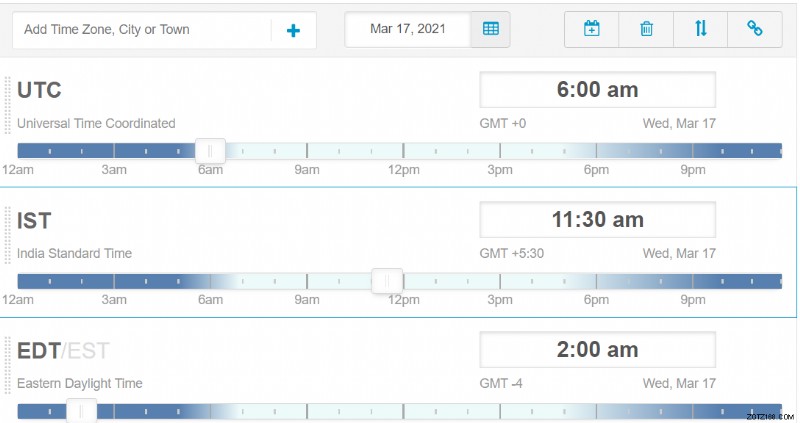
Task: Click the UTC zone title
Action: tap(39, 90)
